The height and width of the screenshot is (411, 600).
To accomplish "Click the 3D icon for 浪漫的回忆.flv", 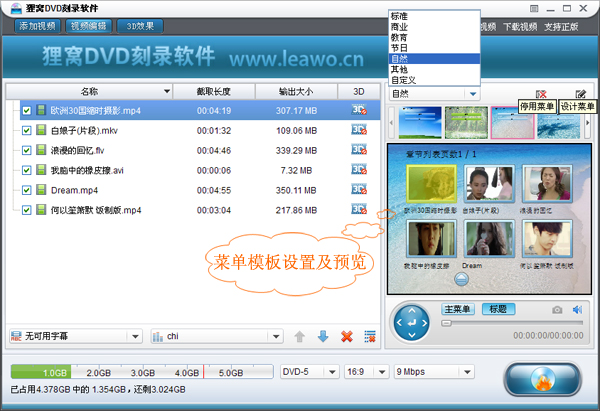I will click(x=359, y=150).
